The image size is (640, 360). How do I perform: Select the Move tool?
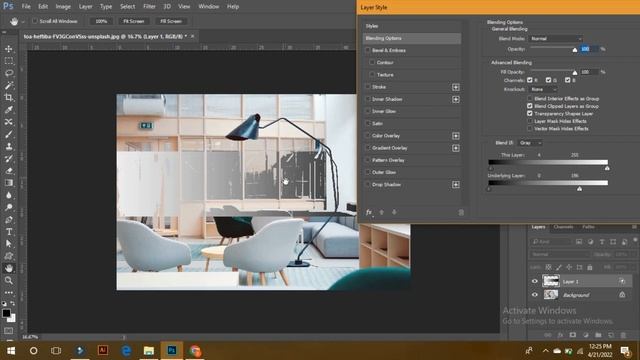[x=9, y=49]
